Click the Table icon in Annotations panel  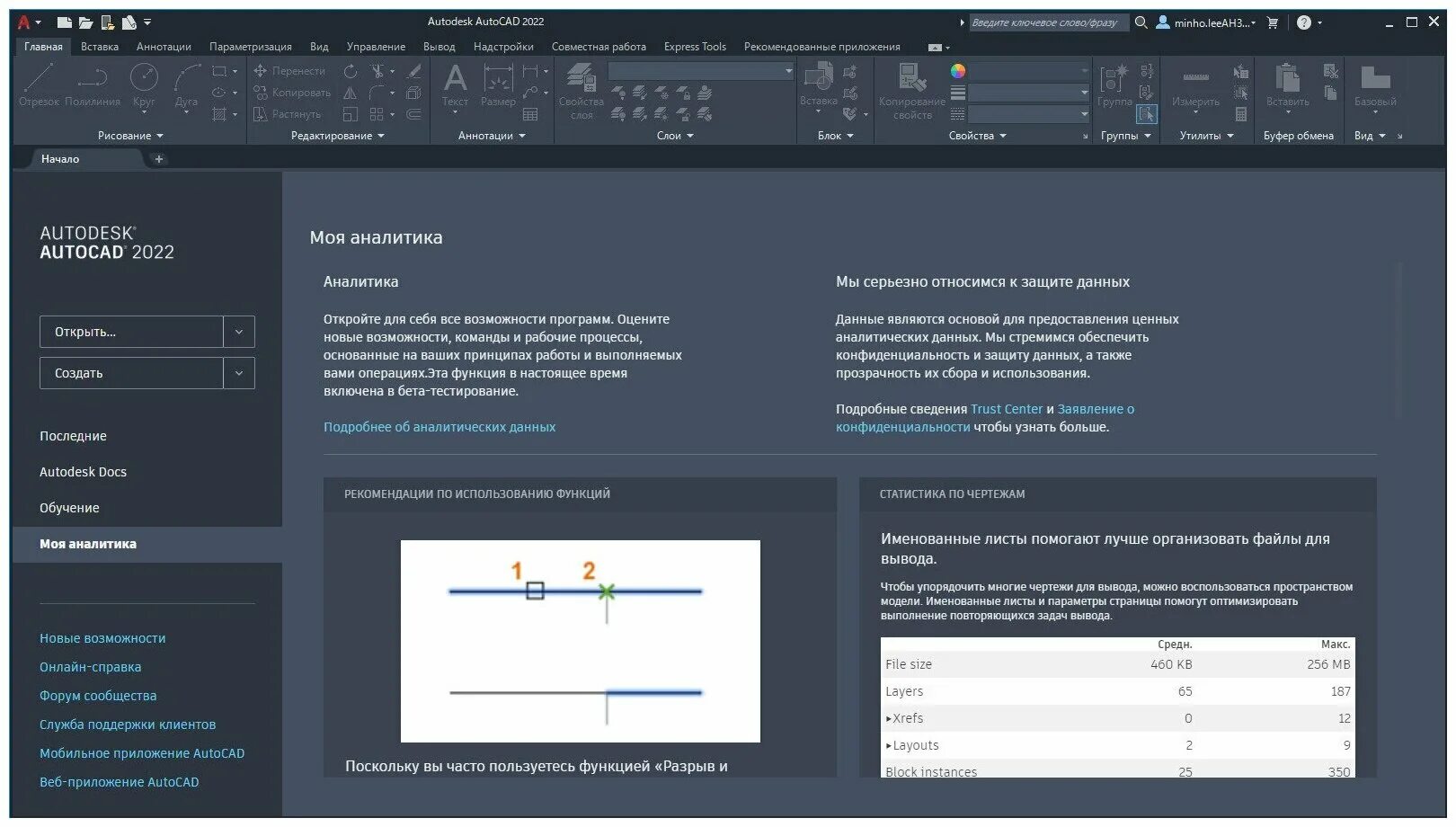coord(530,114)
